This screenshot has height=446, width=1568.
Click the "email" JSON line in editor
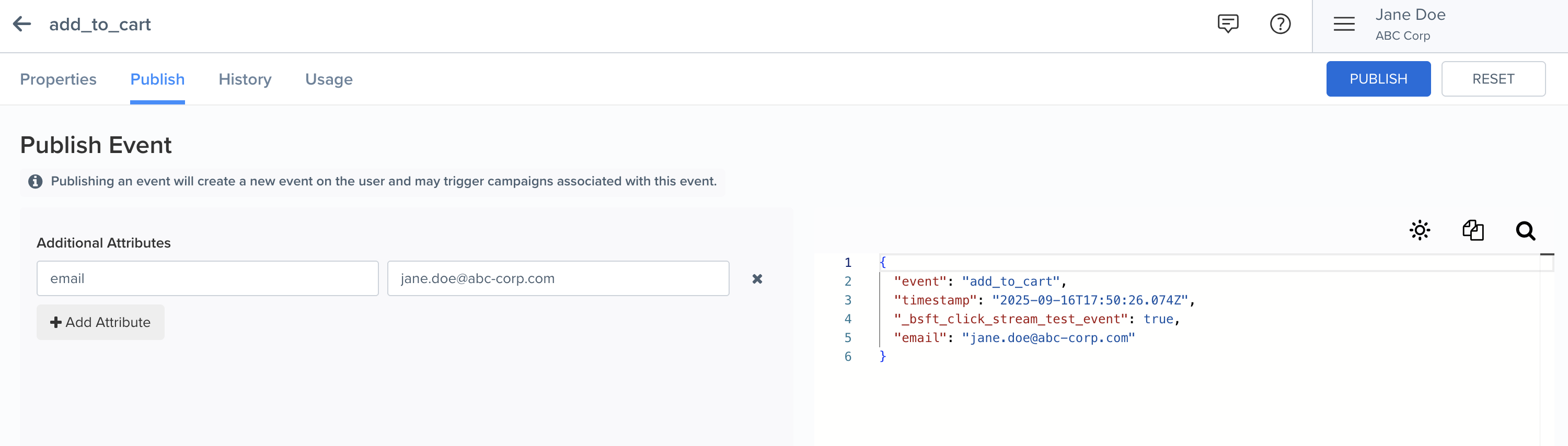(1014, 338)
